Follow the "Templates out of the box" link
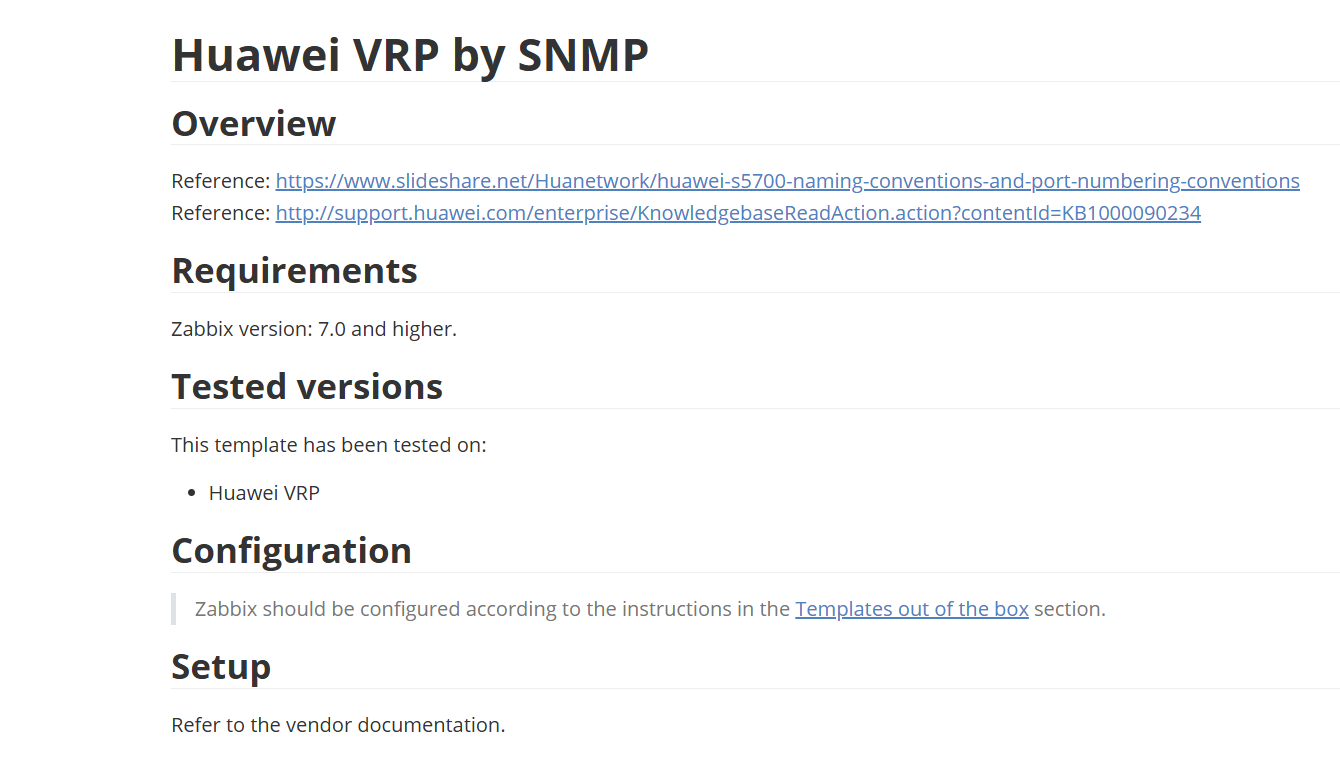The image size is (1340, 757). (x=911, y=609)
